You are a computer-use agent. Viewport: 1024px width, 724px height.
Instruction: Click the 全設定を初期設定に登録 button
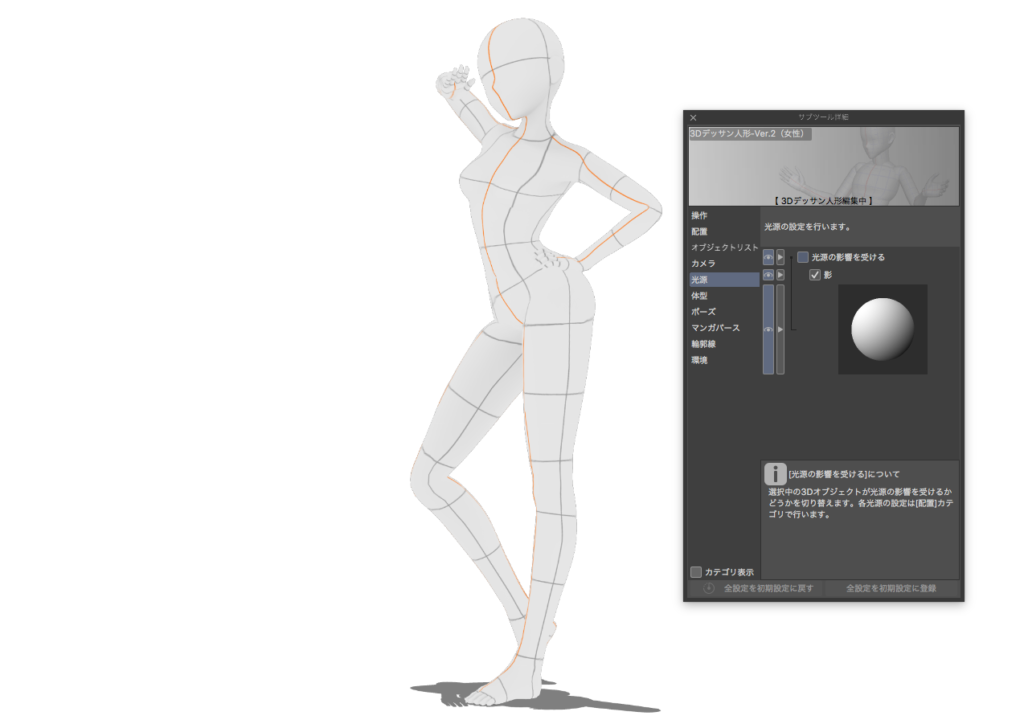tap(891, 587)
